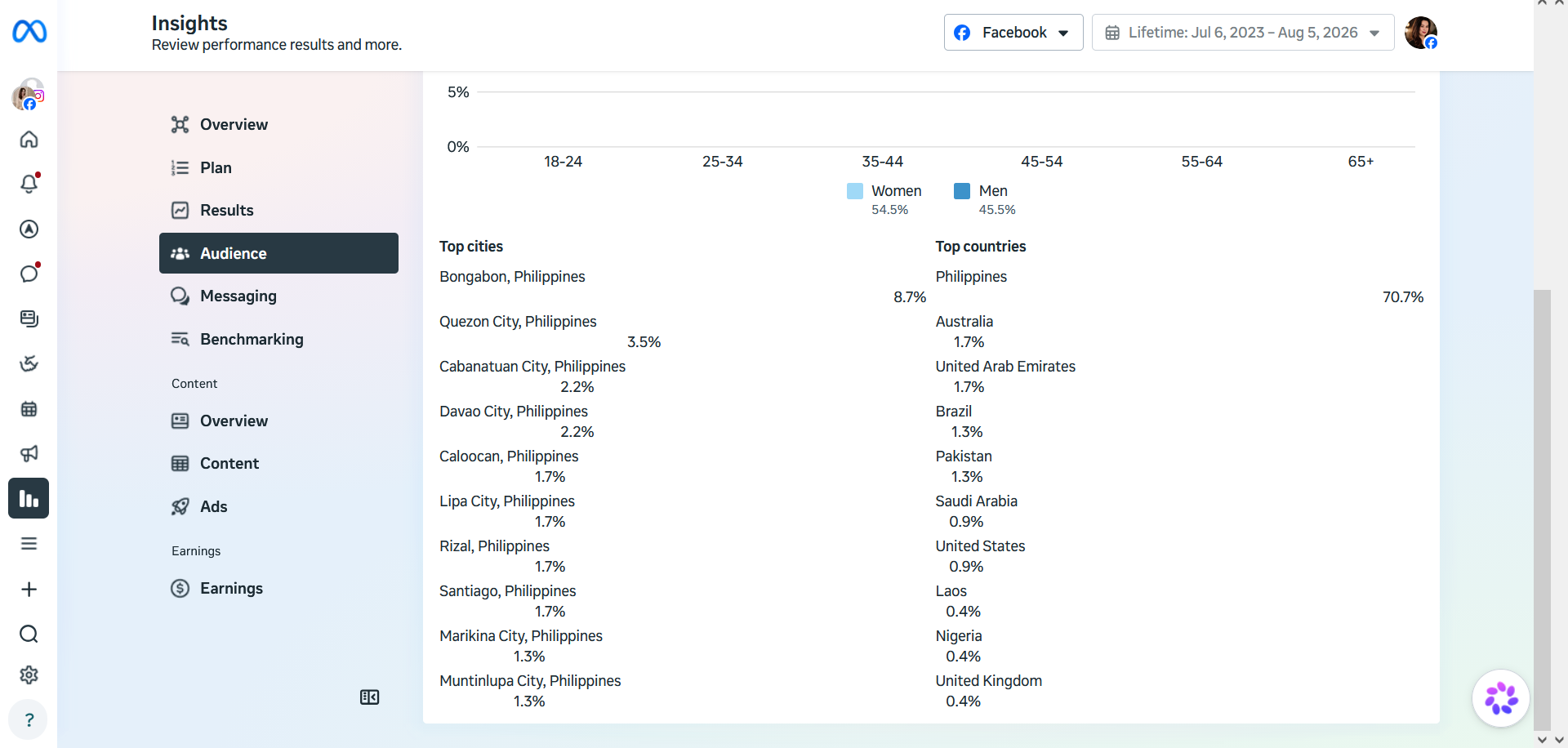Screen dimensions: 1568x748
Task: Click the scroll down arrow
Action: [x=1542, y=740]
